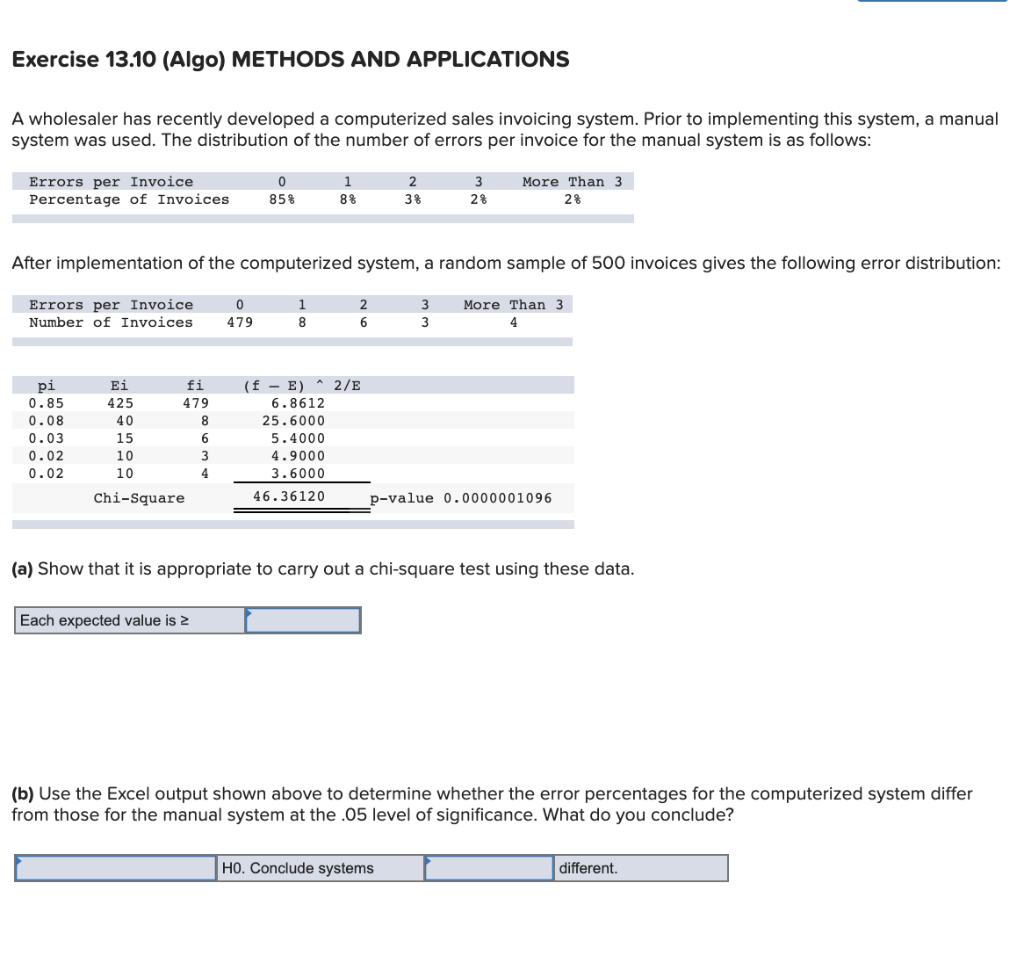Click the answer input beside 'Each expected value is ≥'
The width and height of the screenshot is (1024, 970).
[x=302, y=620]
